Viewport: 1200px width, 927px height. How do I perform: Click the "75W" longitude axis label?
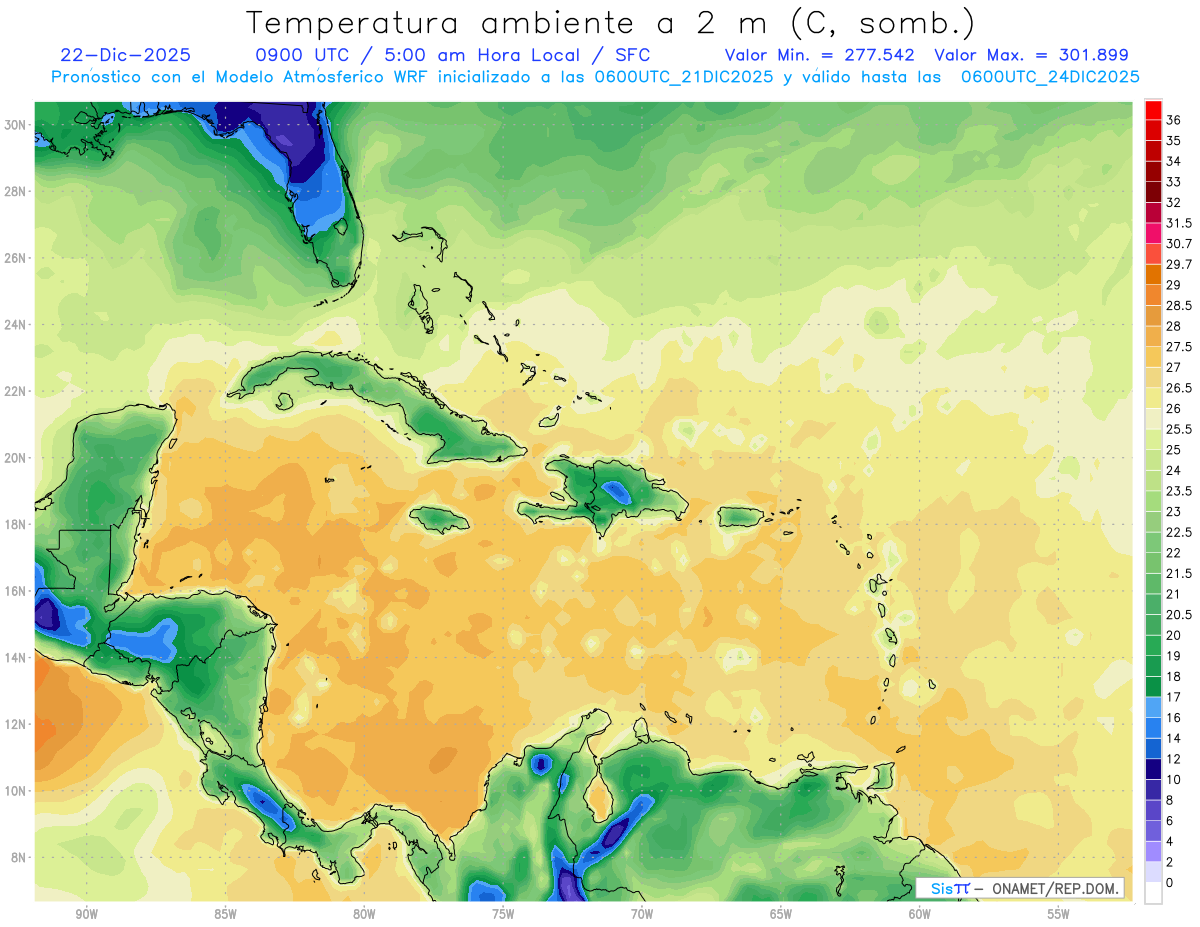(x=503, y=915)
